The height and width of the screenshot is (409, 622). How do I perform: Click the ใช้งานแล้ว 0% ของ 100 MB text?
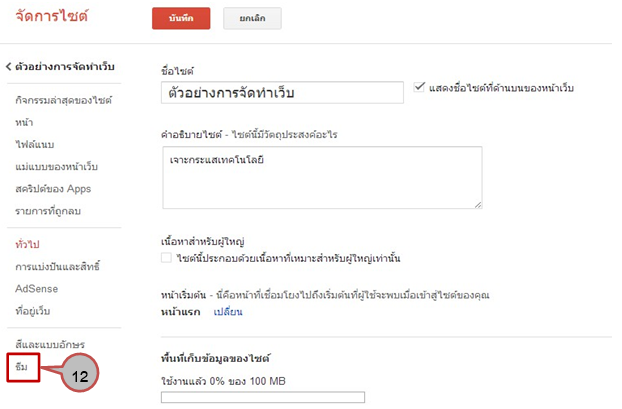click(223, 381)
